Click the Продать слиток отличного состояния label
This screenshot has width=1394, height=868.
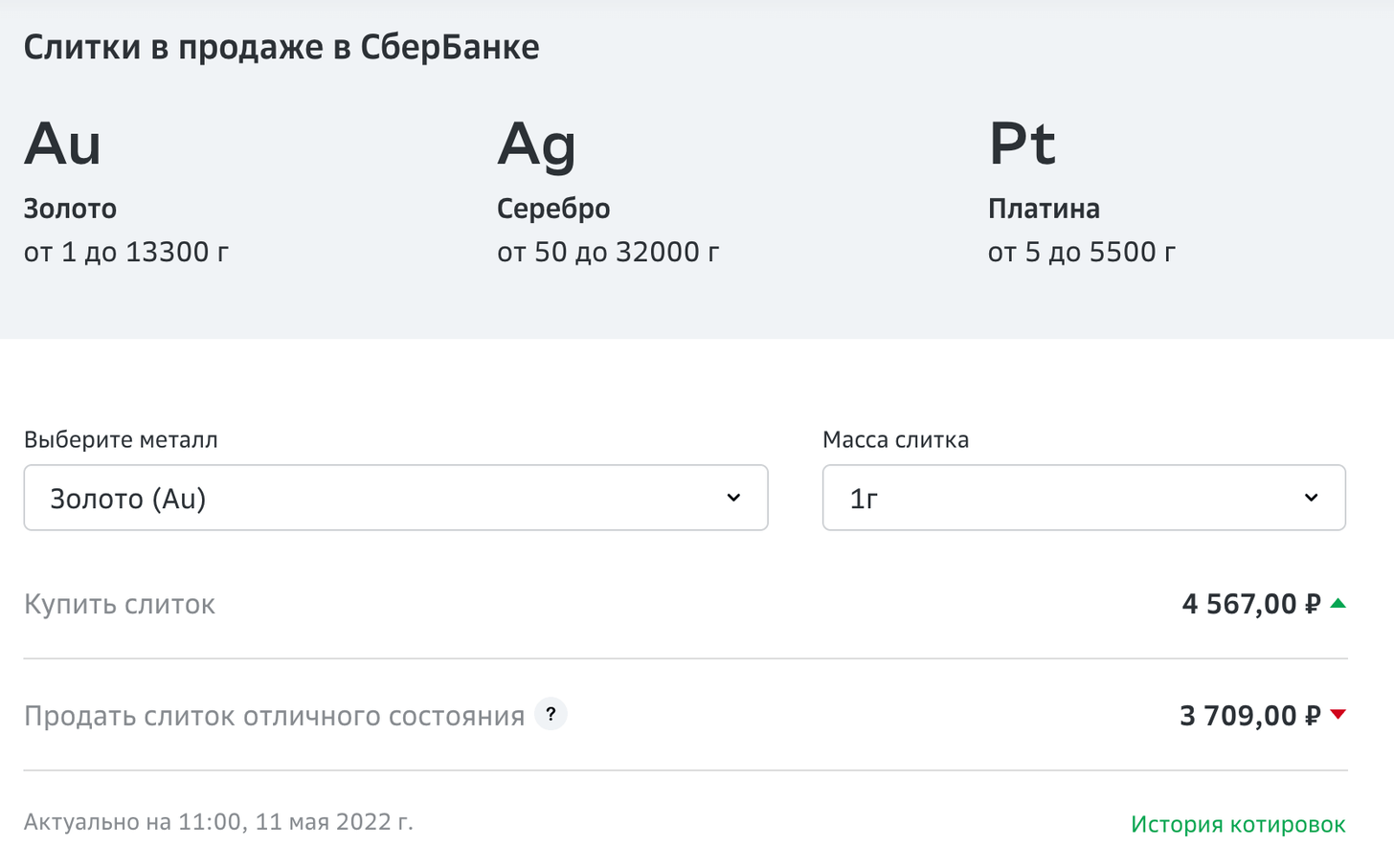click(x=274, y=716)
